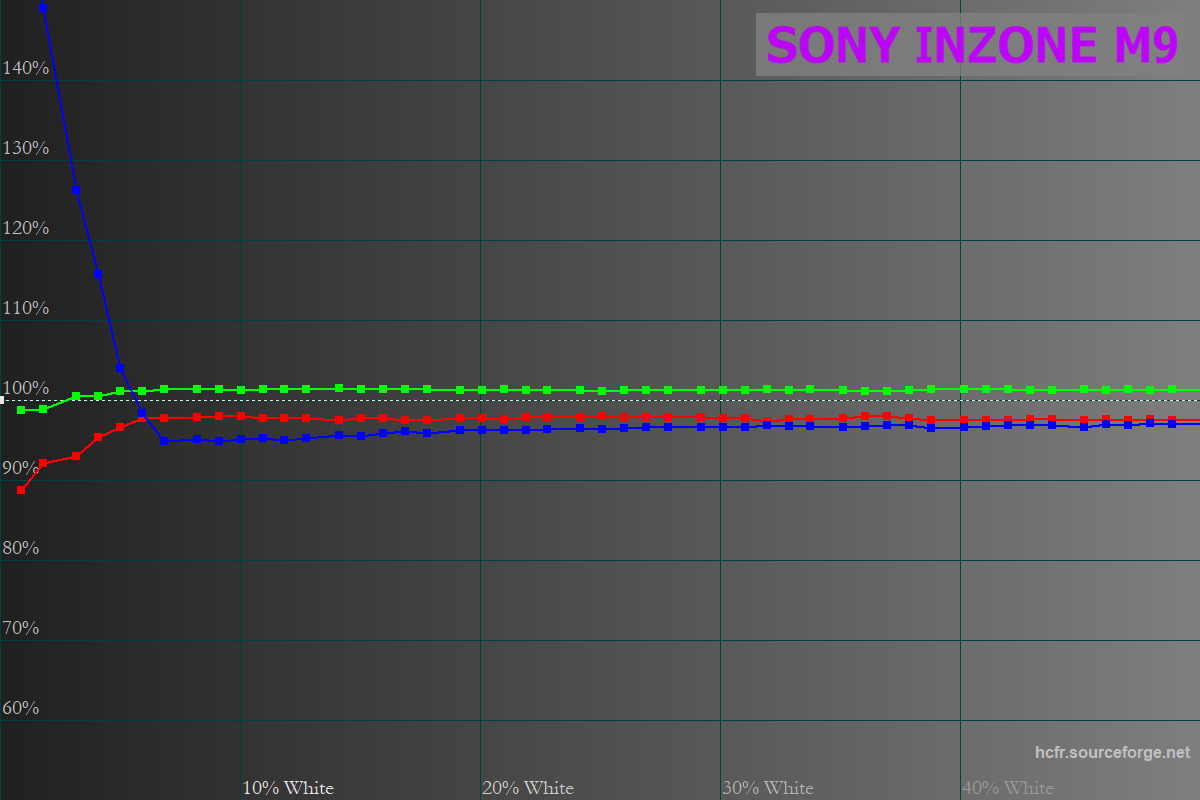
Task: Select the 100% vertical axis label
Action: pos(26,388)
